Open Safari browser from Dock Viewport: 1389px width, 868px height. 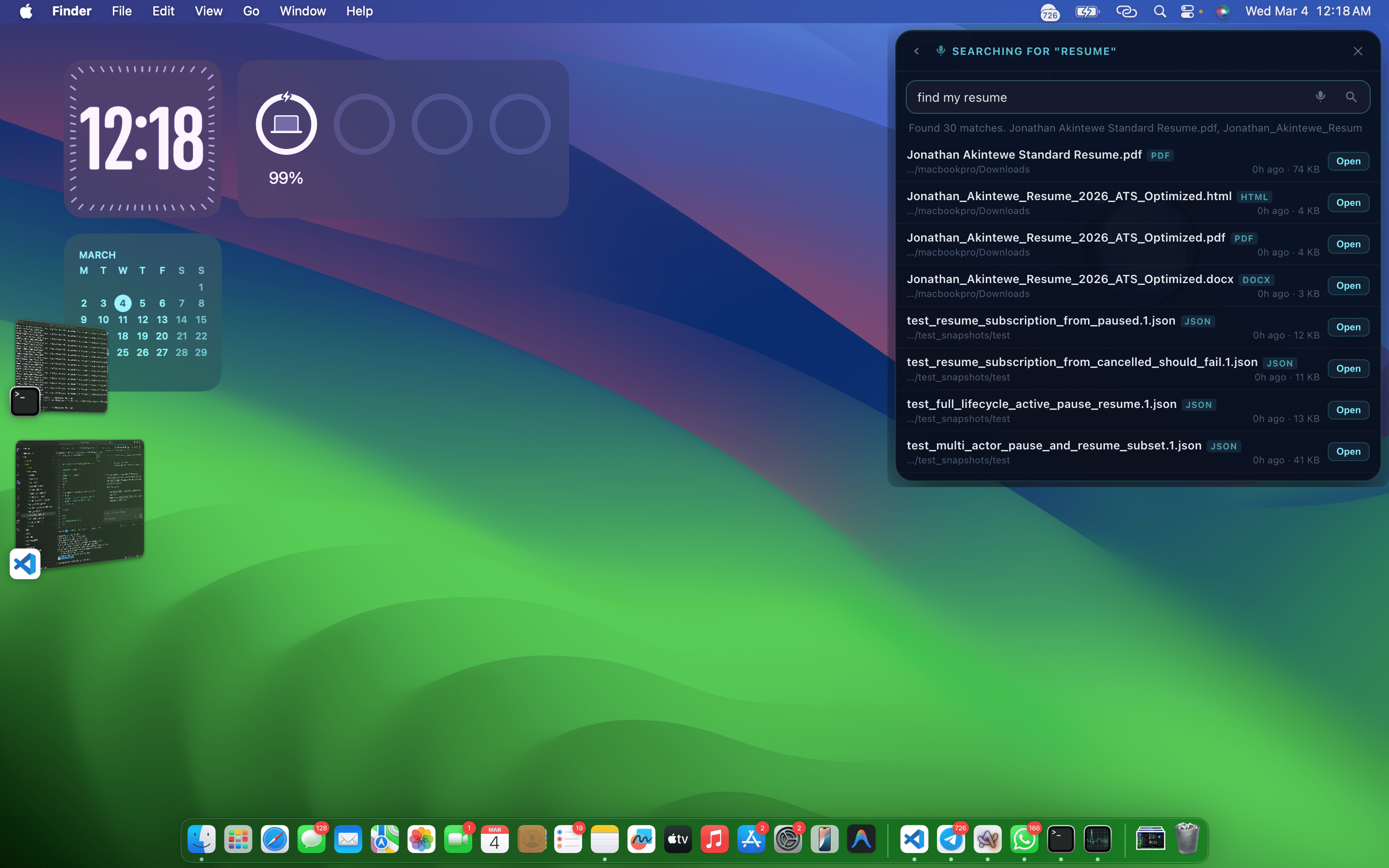point(275,839)
